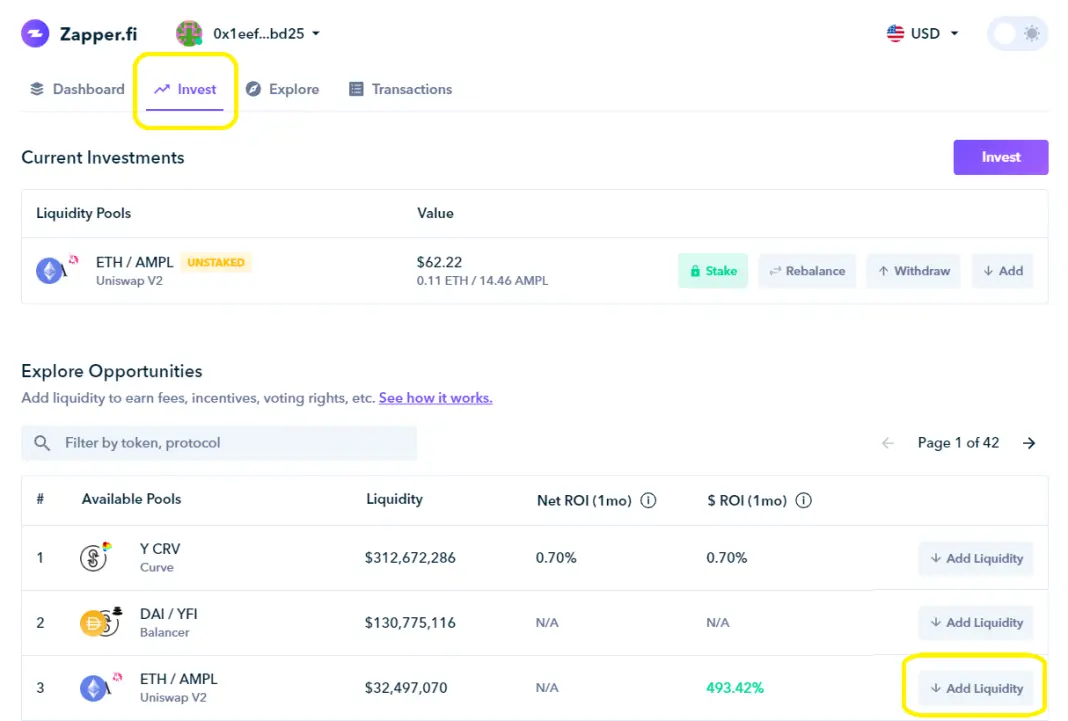Click the ETH / AMPL icon in Available Pools

101,687
